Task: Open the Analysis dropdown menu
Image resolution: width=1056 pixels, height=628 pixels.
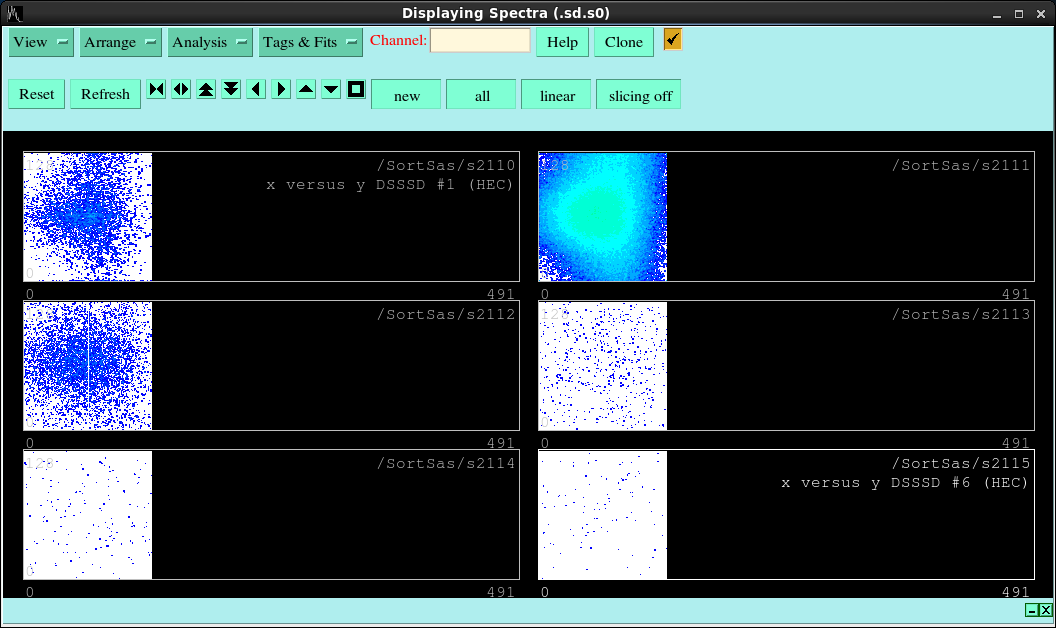Action: (210, 42)
